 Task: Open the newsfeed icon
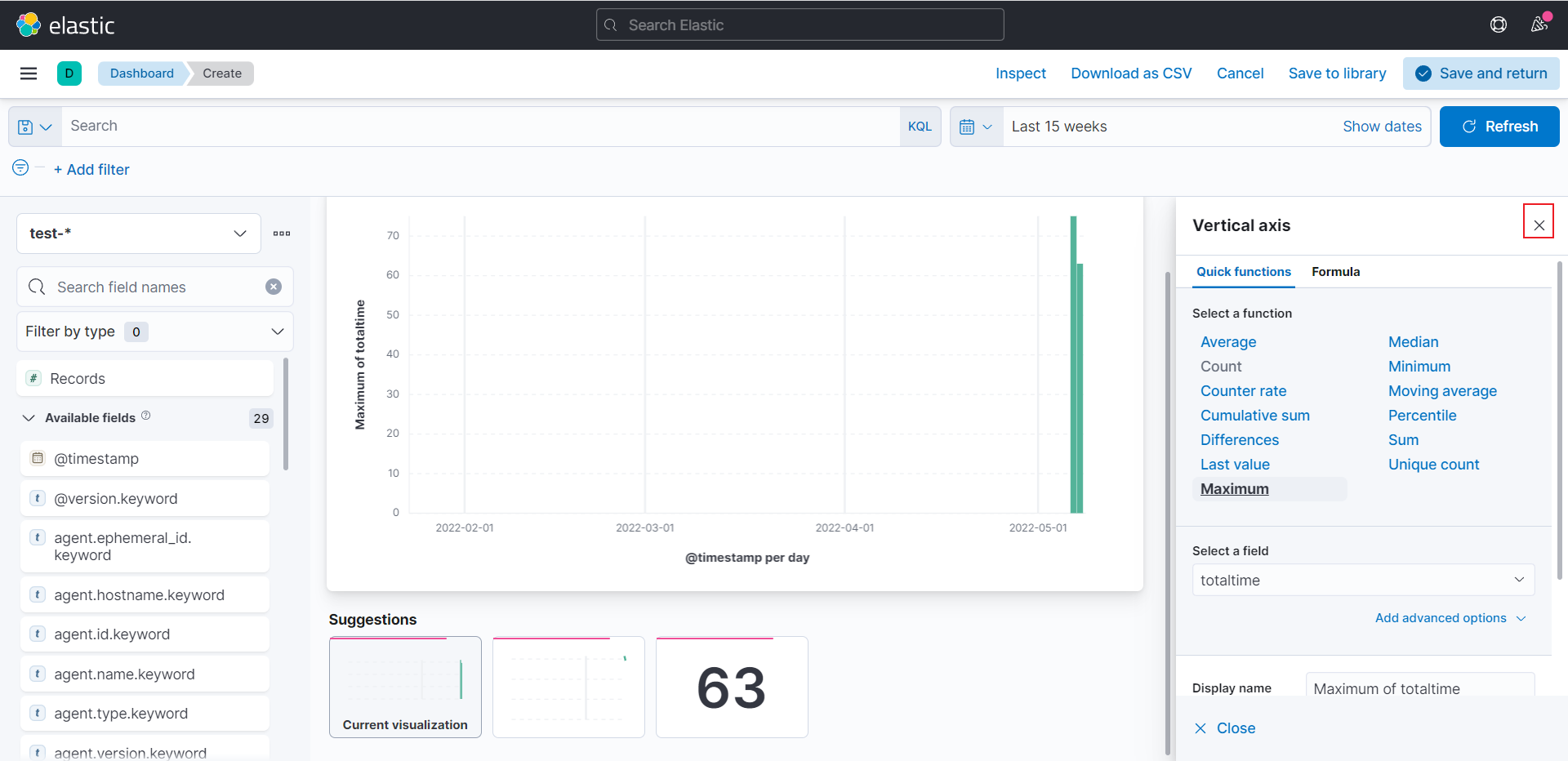pos(1539,24)
